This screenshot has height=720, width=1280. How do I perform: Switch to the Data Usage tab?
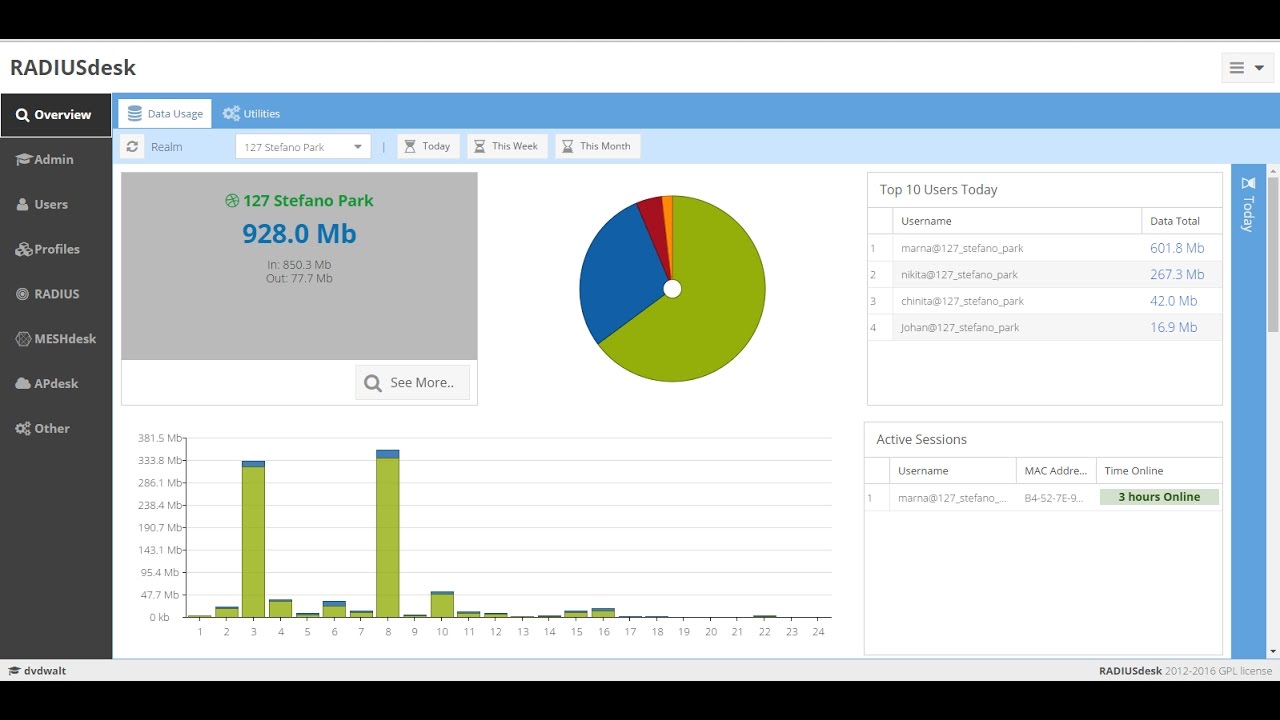165,114
